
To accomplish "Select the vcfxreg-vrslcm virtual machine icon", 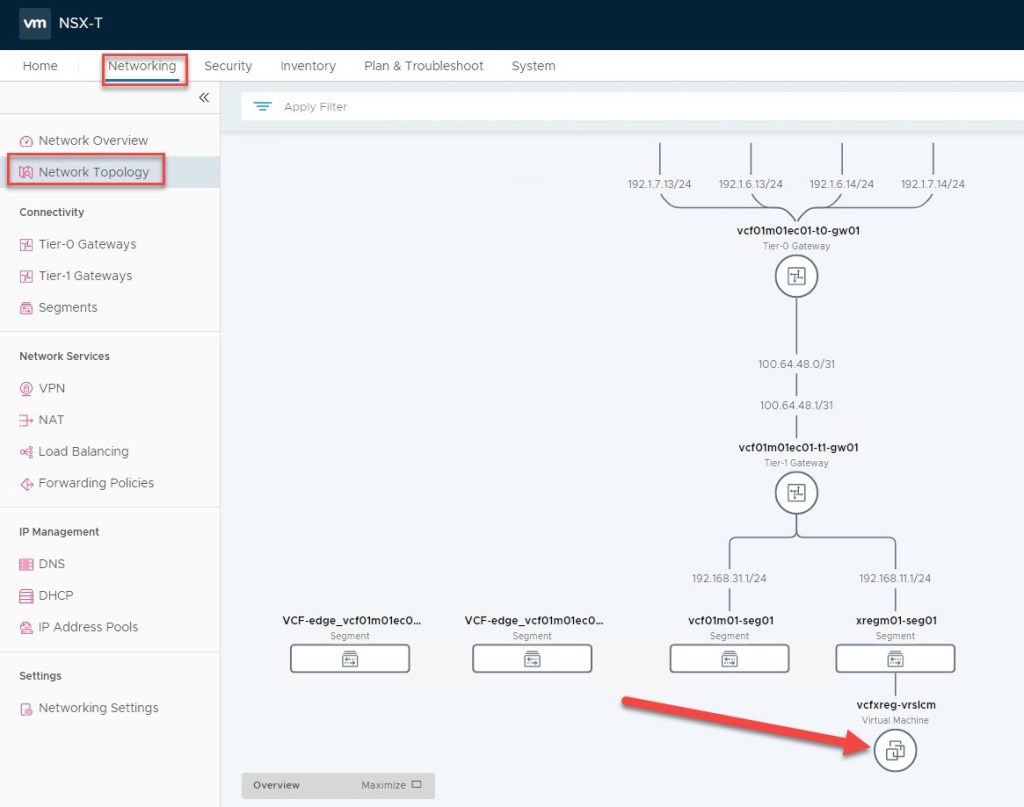I will click(895, 750).
